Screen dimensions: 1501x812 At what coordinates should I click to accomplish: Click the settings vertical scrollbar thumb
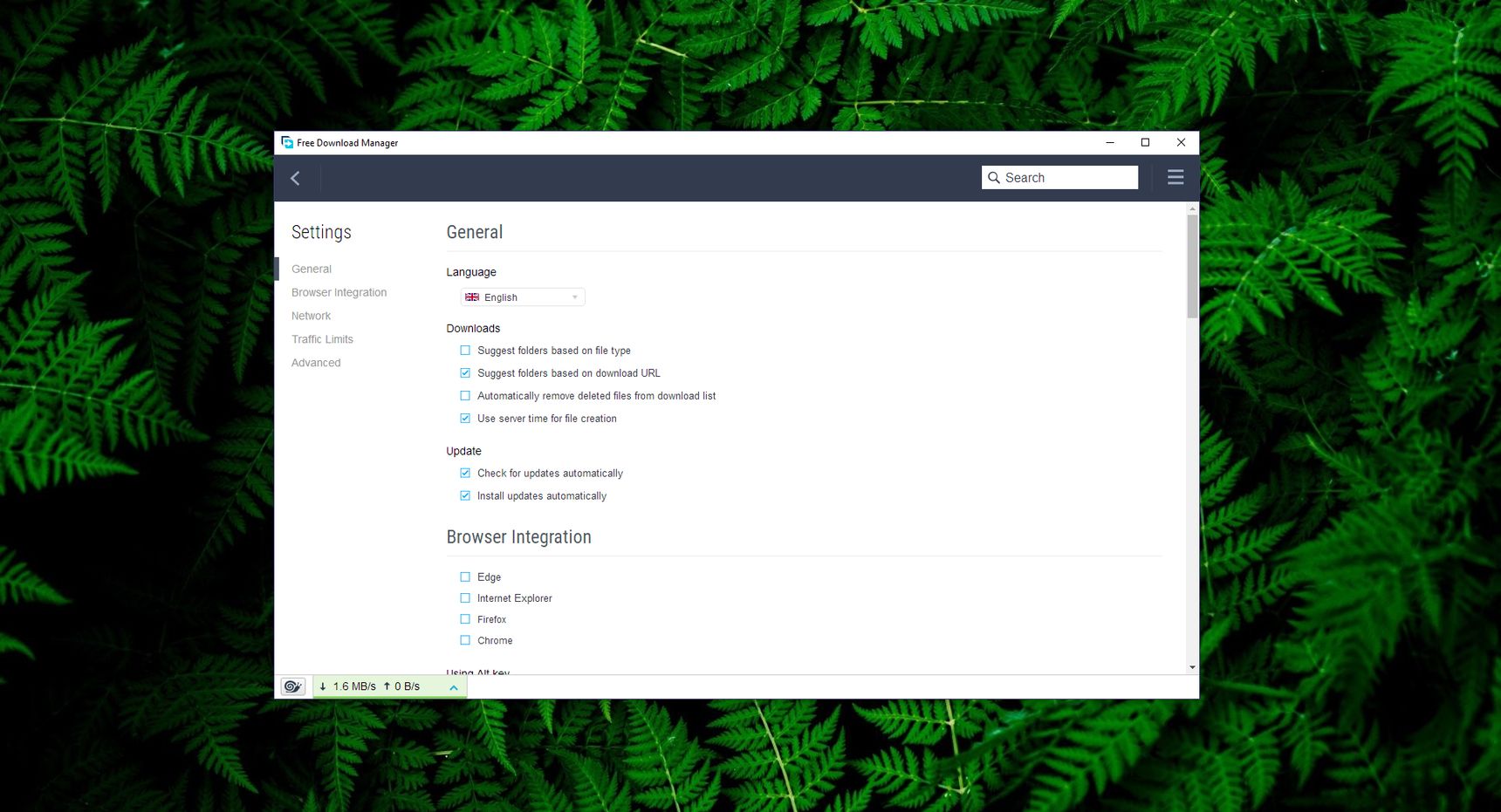click(x=1192, y=266)
